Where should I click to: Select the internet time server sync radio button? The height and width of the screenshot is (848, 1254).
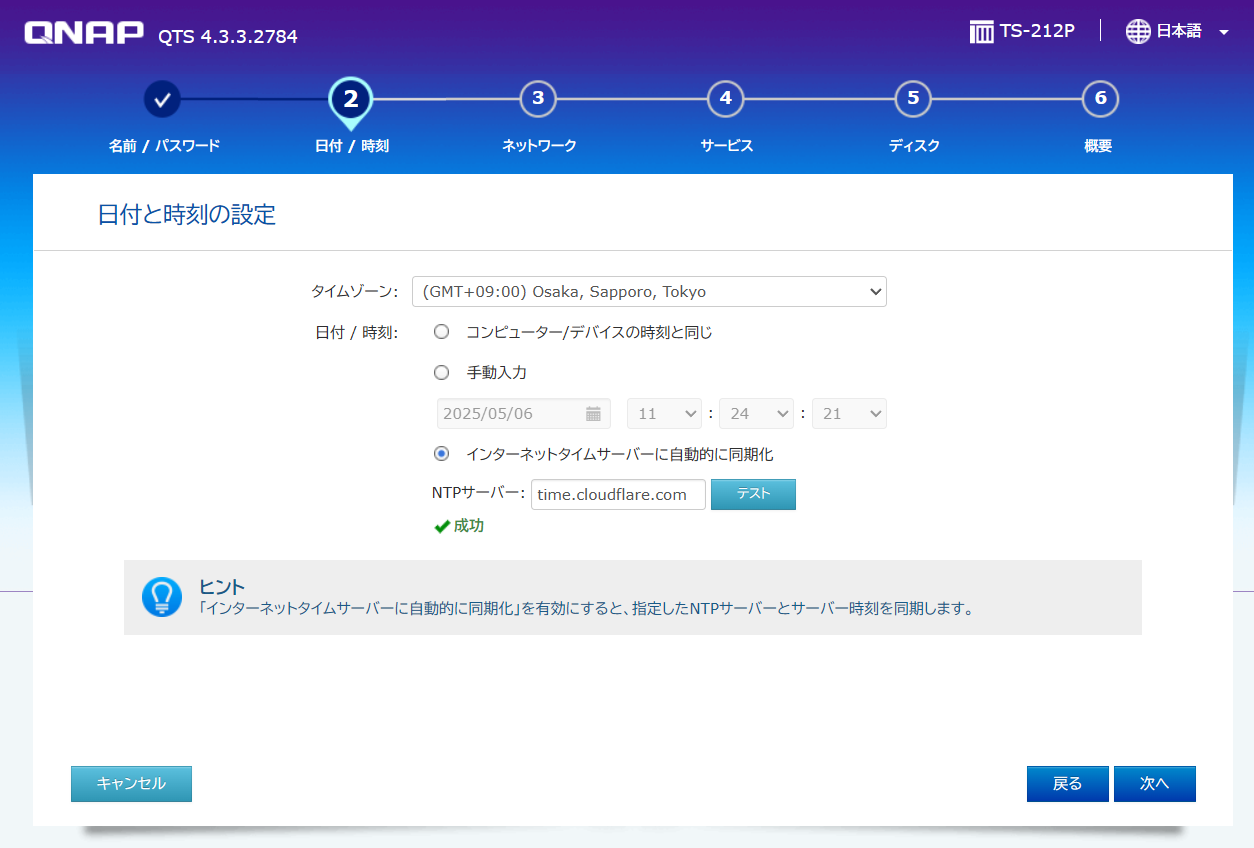[x=441, y=454]
